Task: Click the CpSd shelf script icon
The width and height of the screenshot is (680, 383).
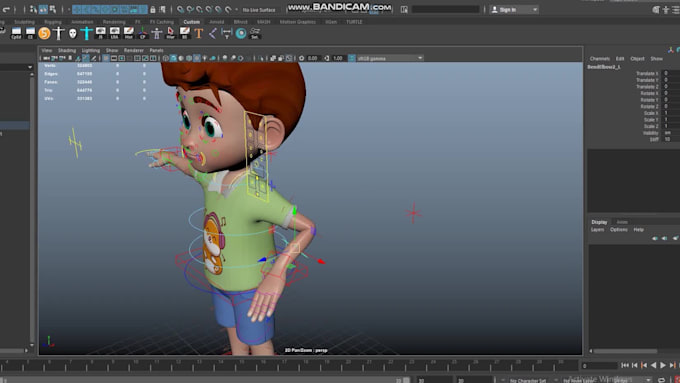Action: (x=16, y=33)
